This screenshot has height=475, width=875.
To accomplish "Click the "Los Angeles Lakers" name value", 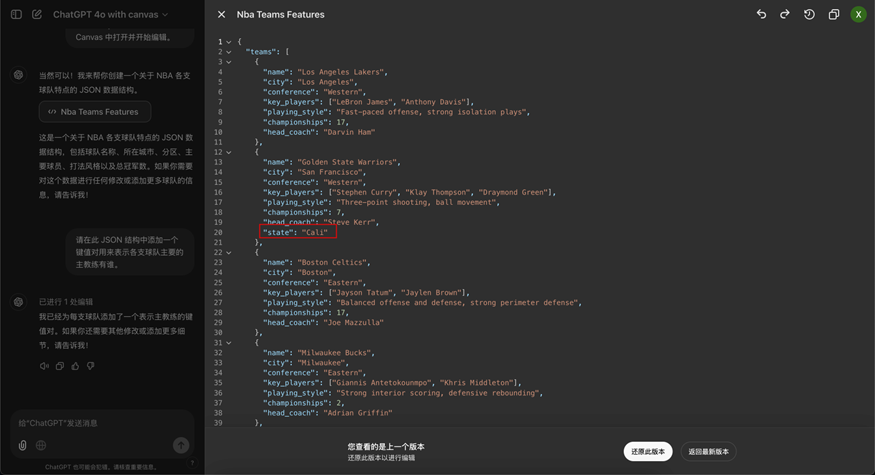I will pyautogui.click(x=340, y=72).
